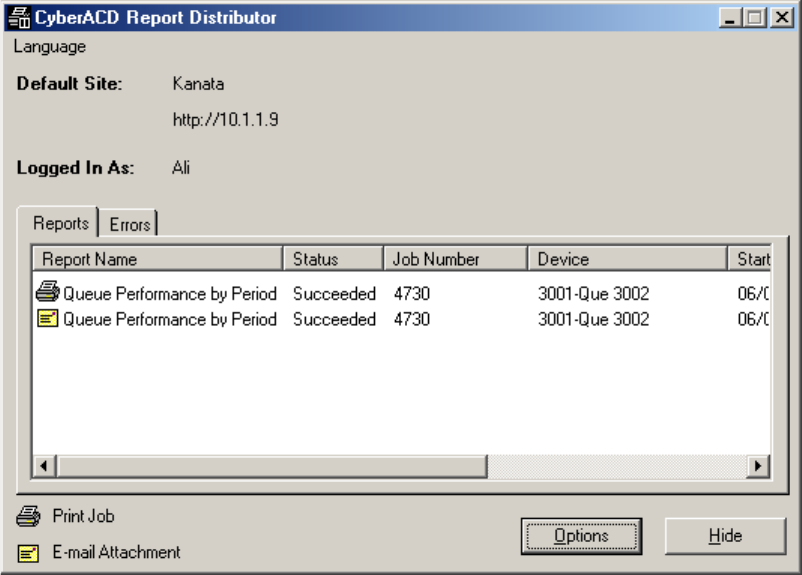Switch to the Errors tab
Viewport: 802px width, 575px height.
pyautogui.click(x=129, y=224)
